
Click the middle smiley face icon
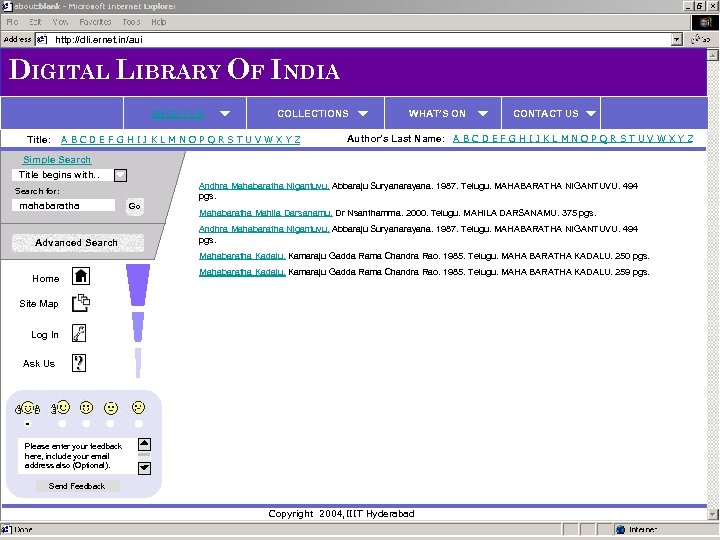coord(86,407)
